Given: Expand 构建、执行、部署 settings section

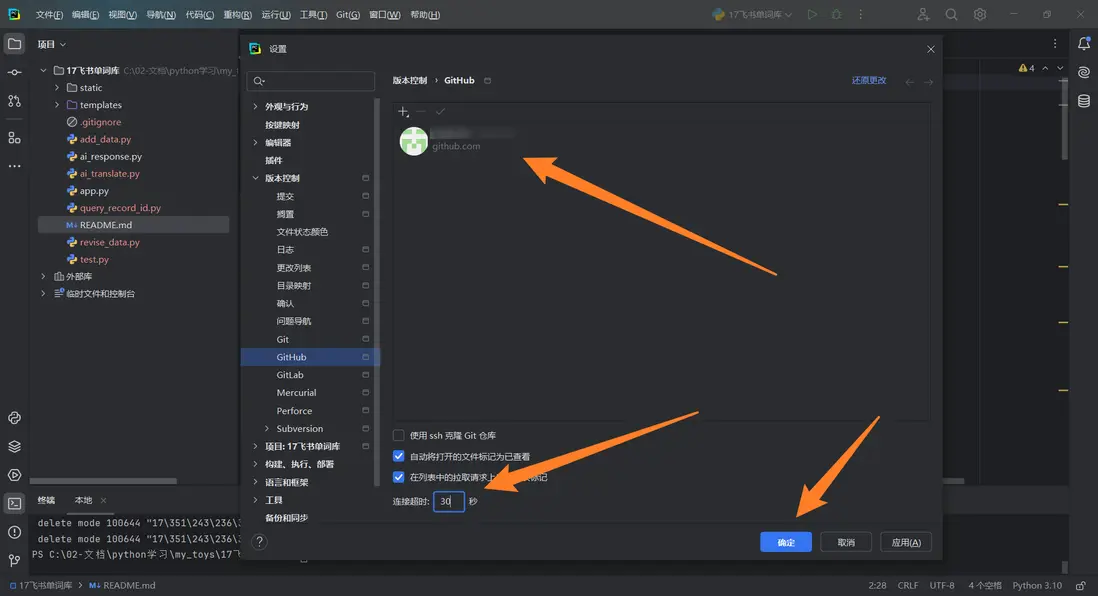Looking at the screenshot, I should 255,464.
